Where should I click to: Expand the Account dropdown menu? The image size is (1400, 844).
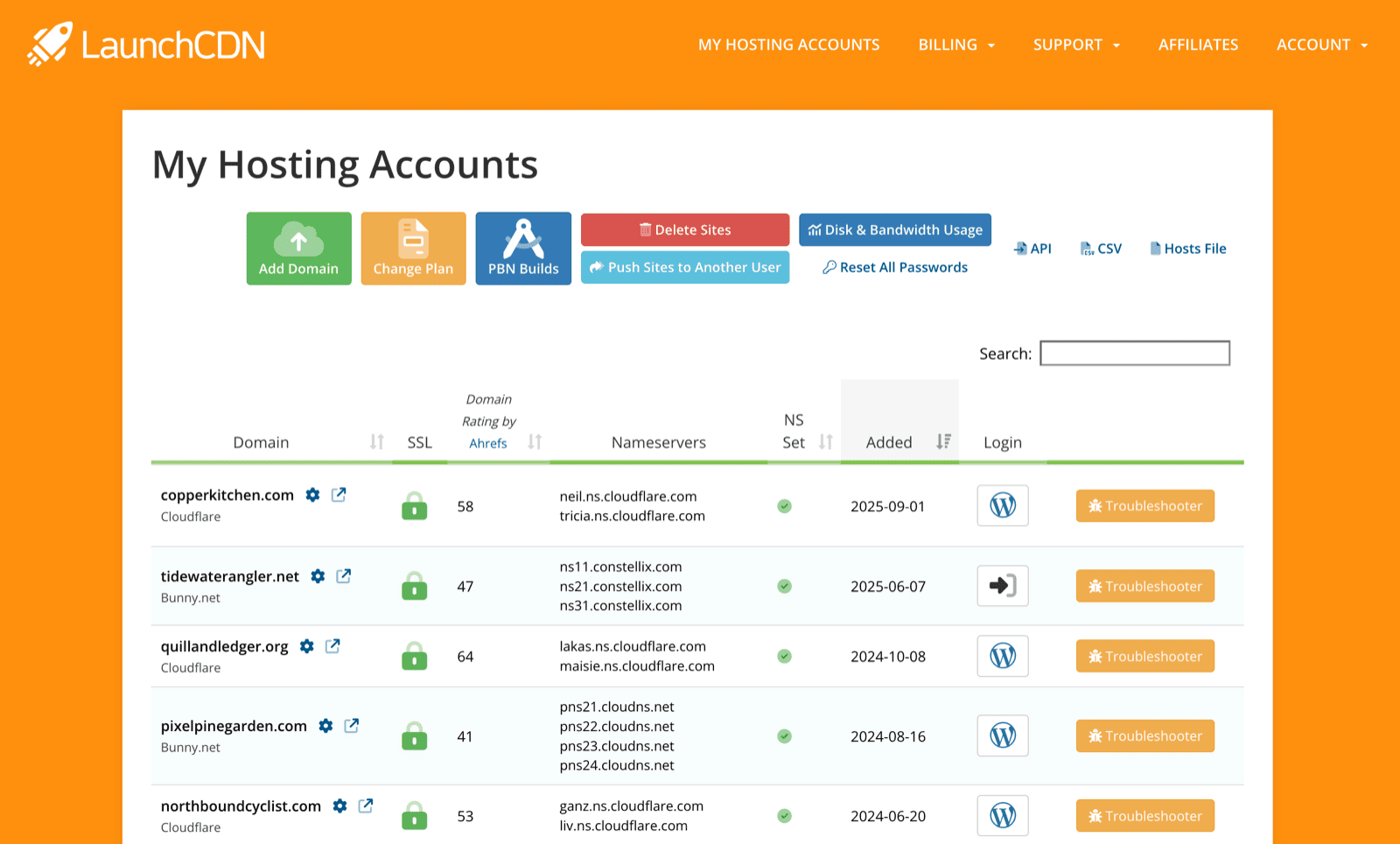pyautogui.click(x=1322, y=45)
